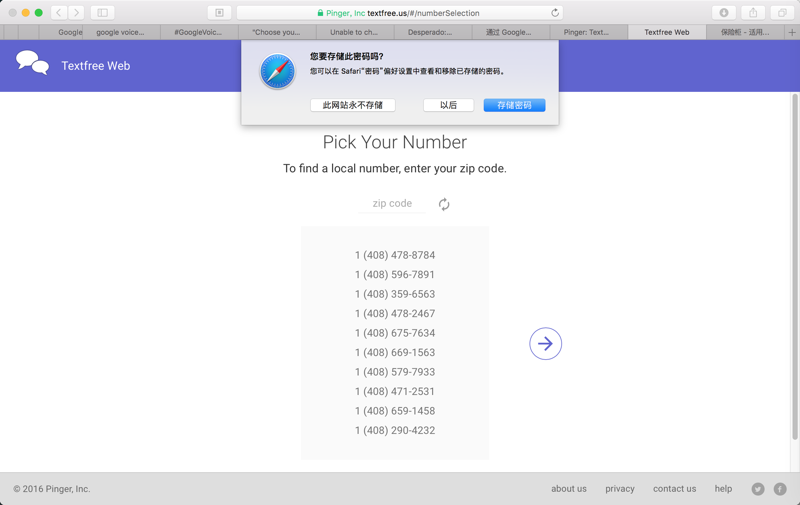
Task: Click the Reader view icon left of address bar
Action: [219, 13]
